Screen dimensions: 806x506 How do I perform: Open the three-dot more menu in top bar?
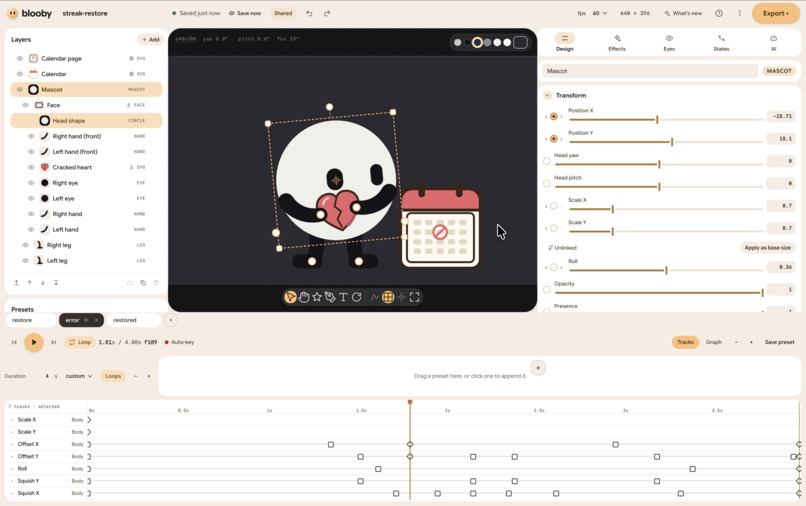point(739,13)
